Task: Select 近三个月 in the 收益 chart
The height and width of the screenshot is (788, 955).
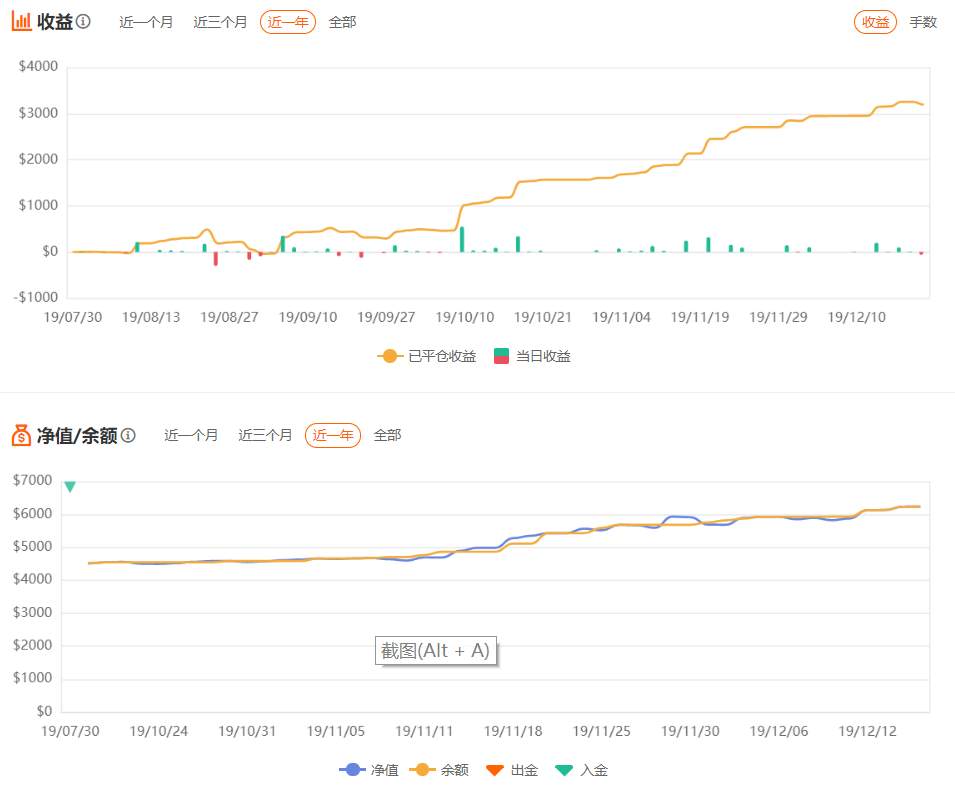Action: click(x=220, y=23)
